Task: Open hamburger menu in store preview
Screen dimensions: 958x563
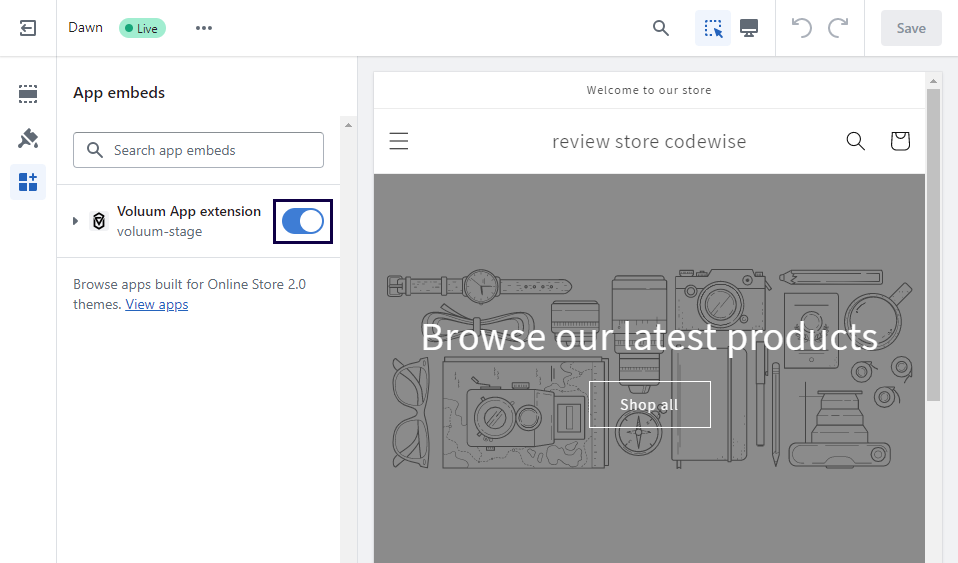Action: click(x=399, y=141)
